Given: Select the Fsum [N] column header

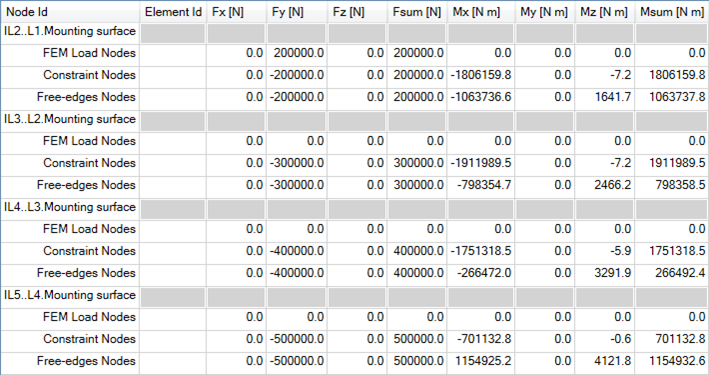Looking at the screenshot, I should point(416,12).
